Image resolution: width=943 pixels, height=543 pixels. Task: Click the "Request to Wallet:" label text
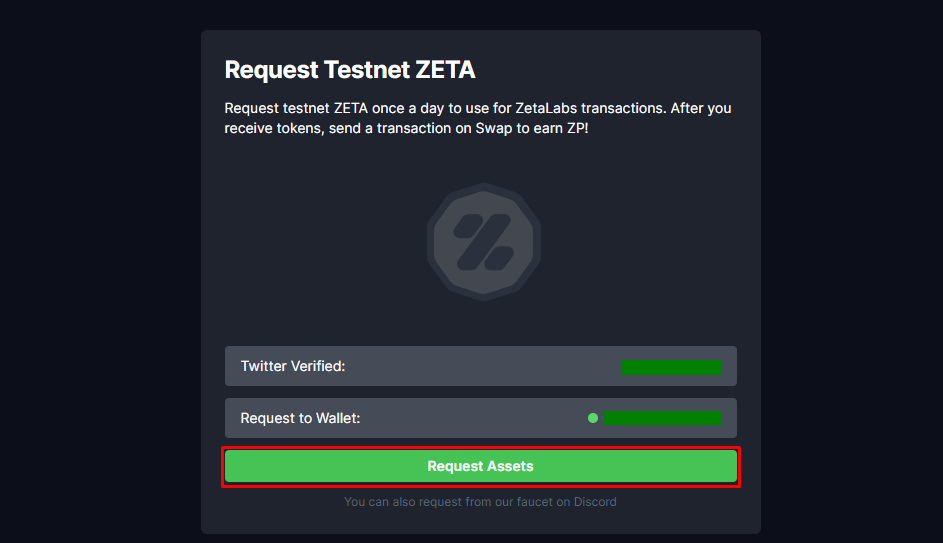300,418
